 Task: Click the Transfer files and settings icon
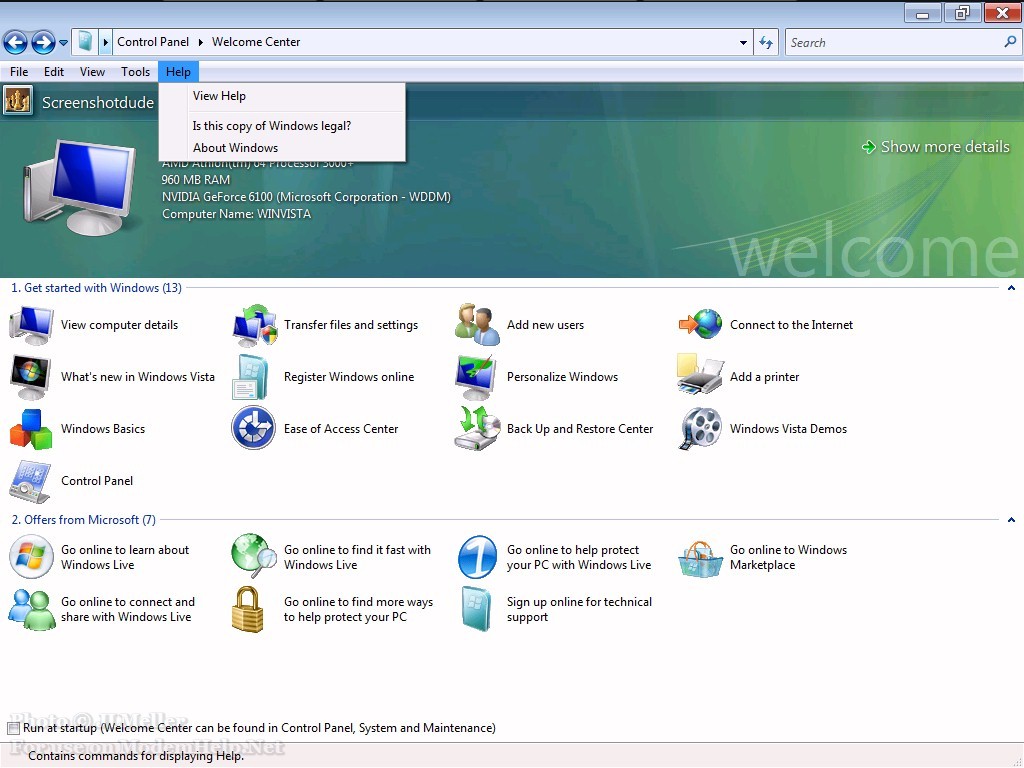pos(254,325)
